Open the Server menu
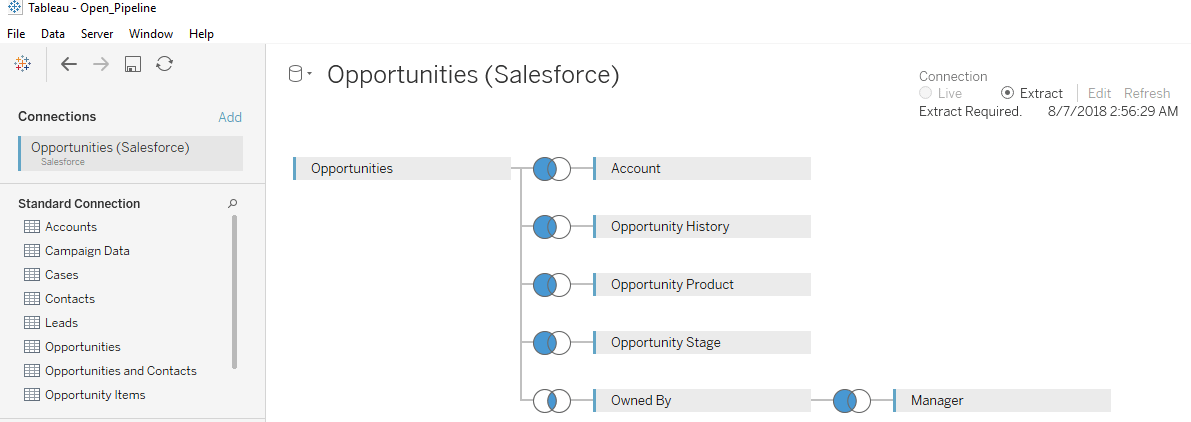The width and height of the screenshot is (1191, 422). [97, 34]
